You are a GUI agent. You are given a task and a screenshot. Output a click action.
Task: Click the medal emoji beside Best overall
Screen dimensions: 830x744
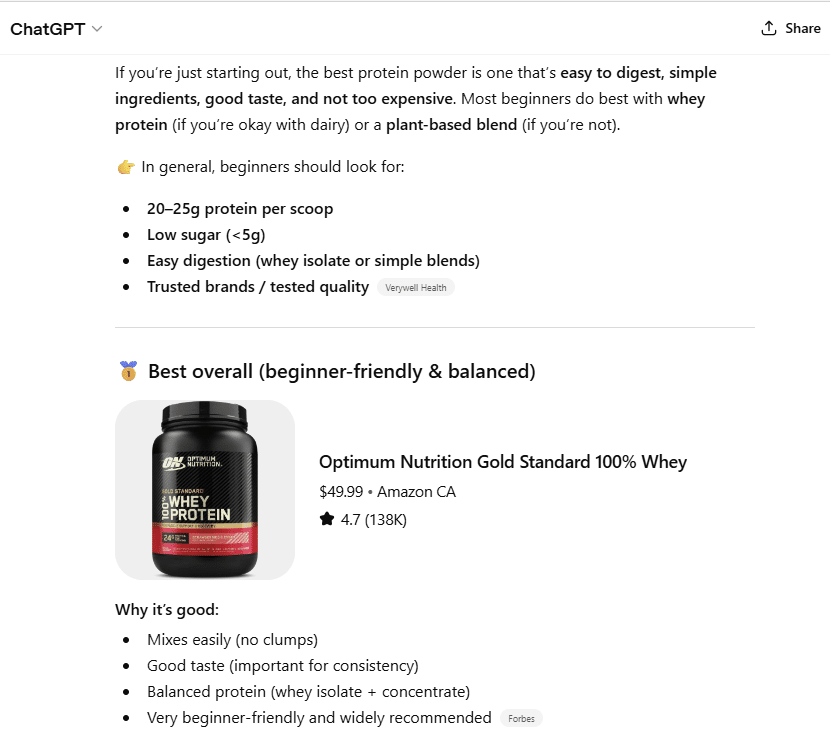127,370
